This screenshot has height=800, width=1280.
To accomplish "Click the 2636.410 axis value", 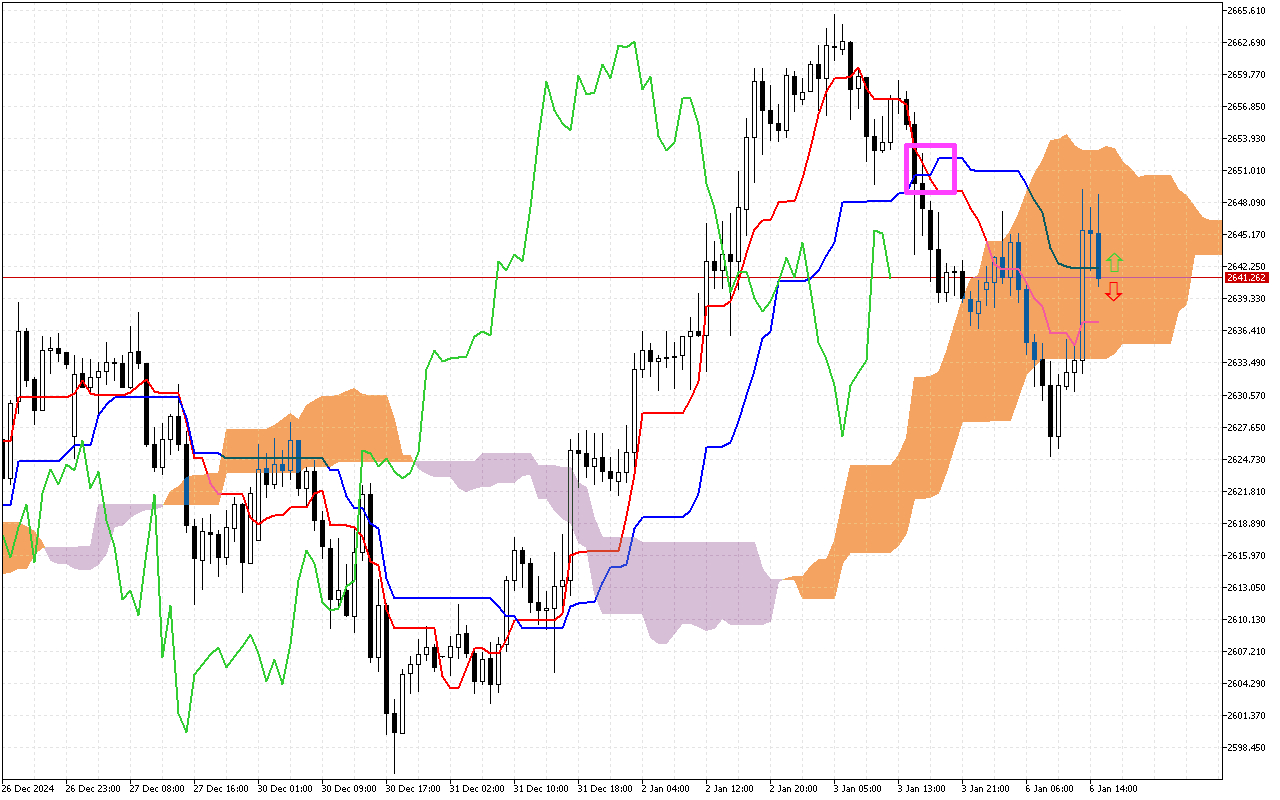I will click(x=1245, y=331).
